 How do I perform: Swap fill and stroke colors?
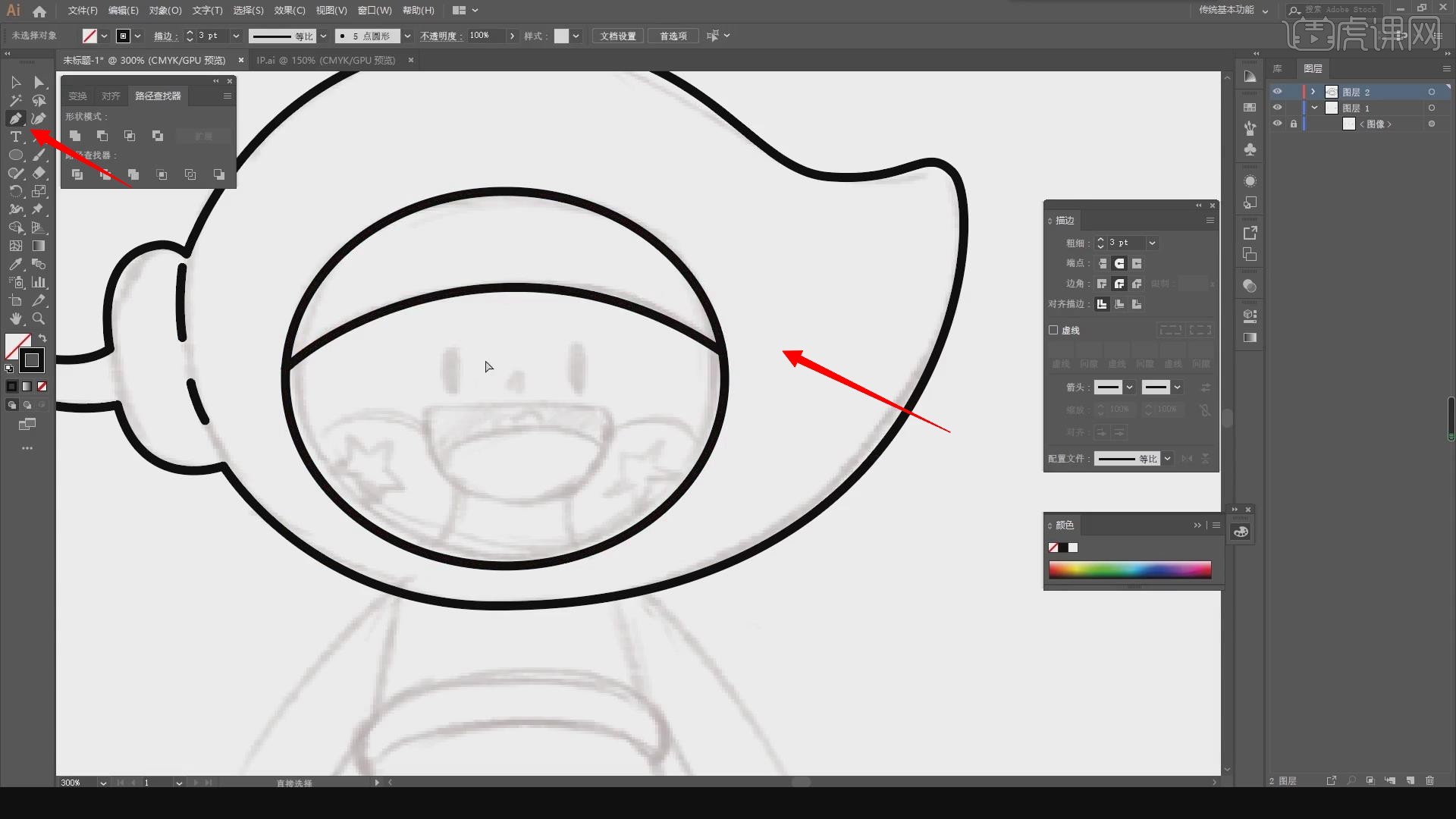[42, 338]
